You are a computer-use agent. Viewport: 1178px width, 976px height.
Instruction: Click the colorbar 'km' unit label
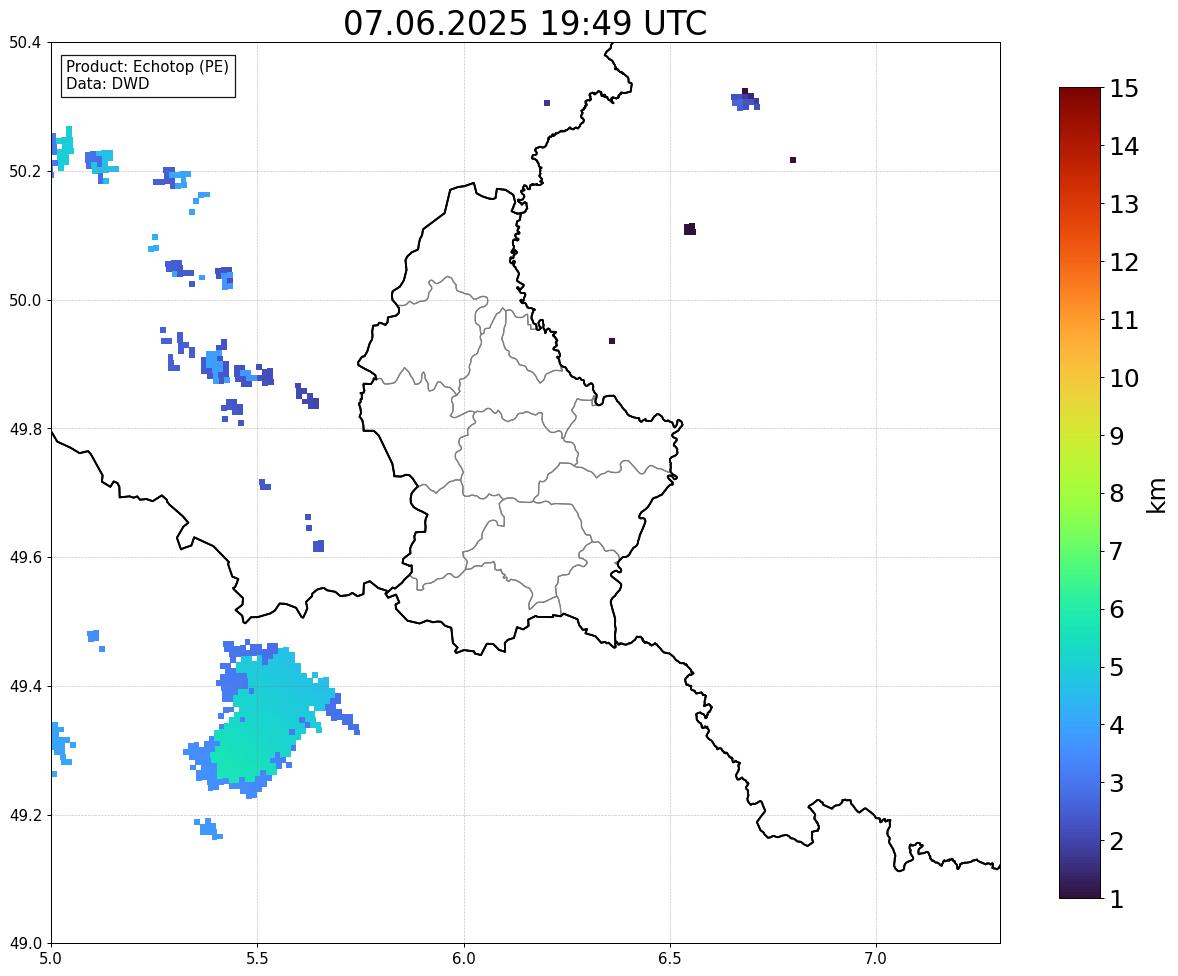tap(1156, 496)
